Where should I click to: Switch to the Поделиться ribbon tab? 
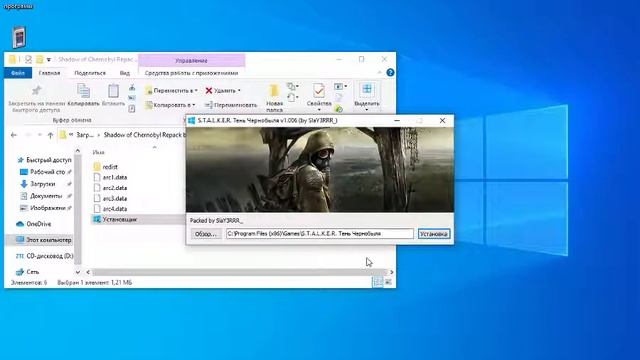90,73
